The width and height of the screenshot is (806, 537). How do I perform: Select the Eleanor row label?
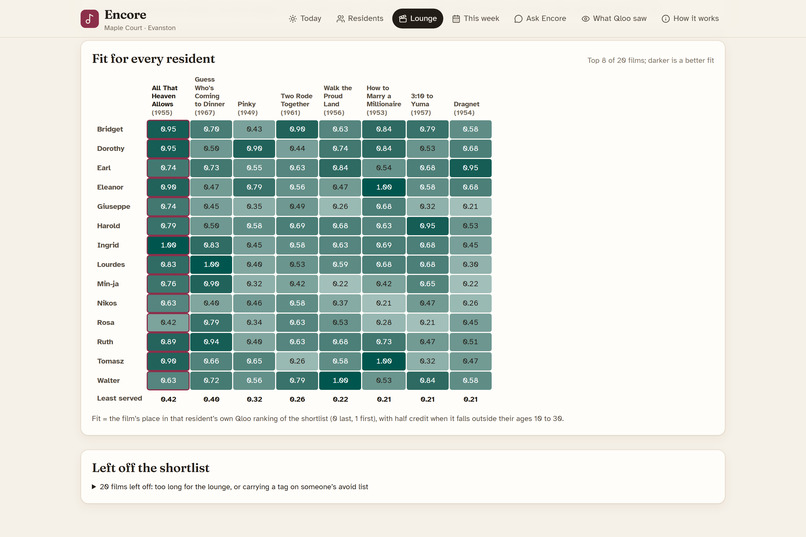(x=110, y=187)
